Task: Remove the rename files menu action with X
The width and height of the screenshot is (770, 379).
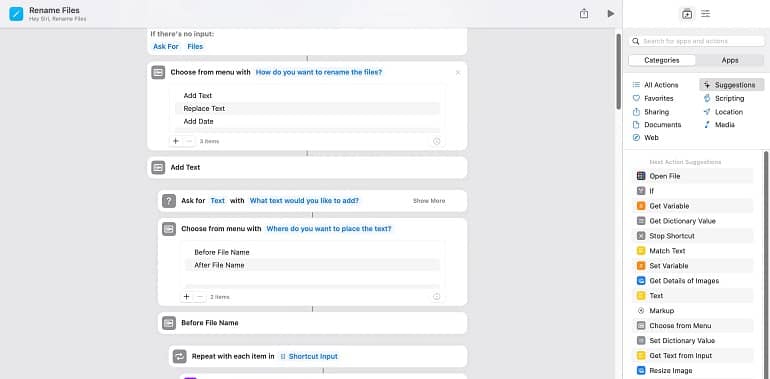Action: pos(458,73)
